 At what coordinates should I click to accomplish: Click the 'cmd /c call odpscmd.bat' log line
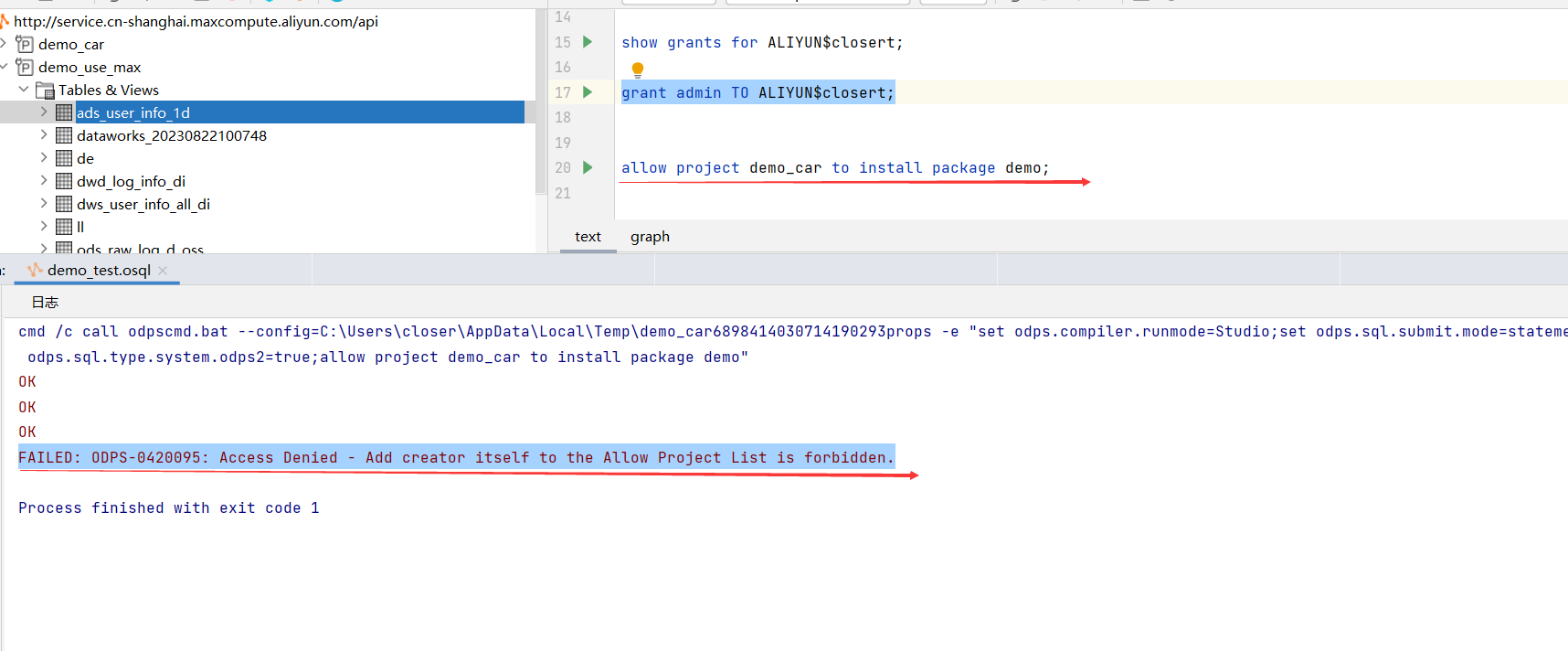pos(791,331)
